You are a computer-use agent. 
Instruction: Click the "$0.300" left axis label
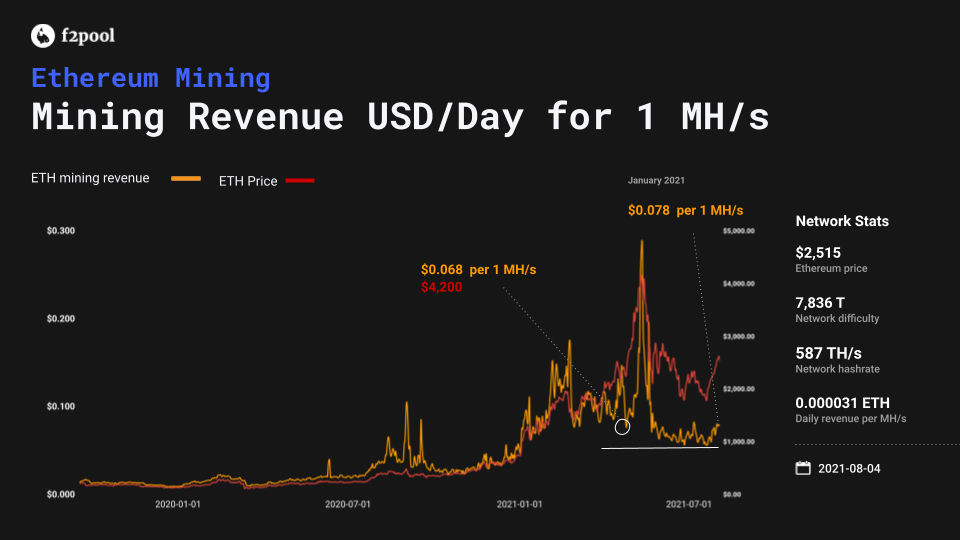61,231
